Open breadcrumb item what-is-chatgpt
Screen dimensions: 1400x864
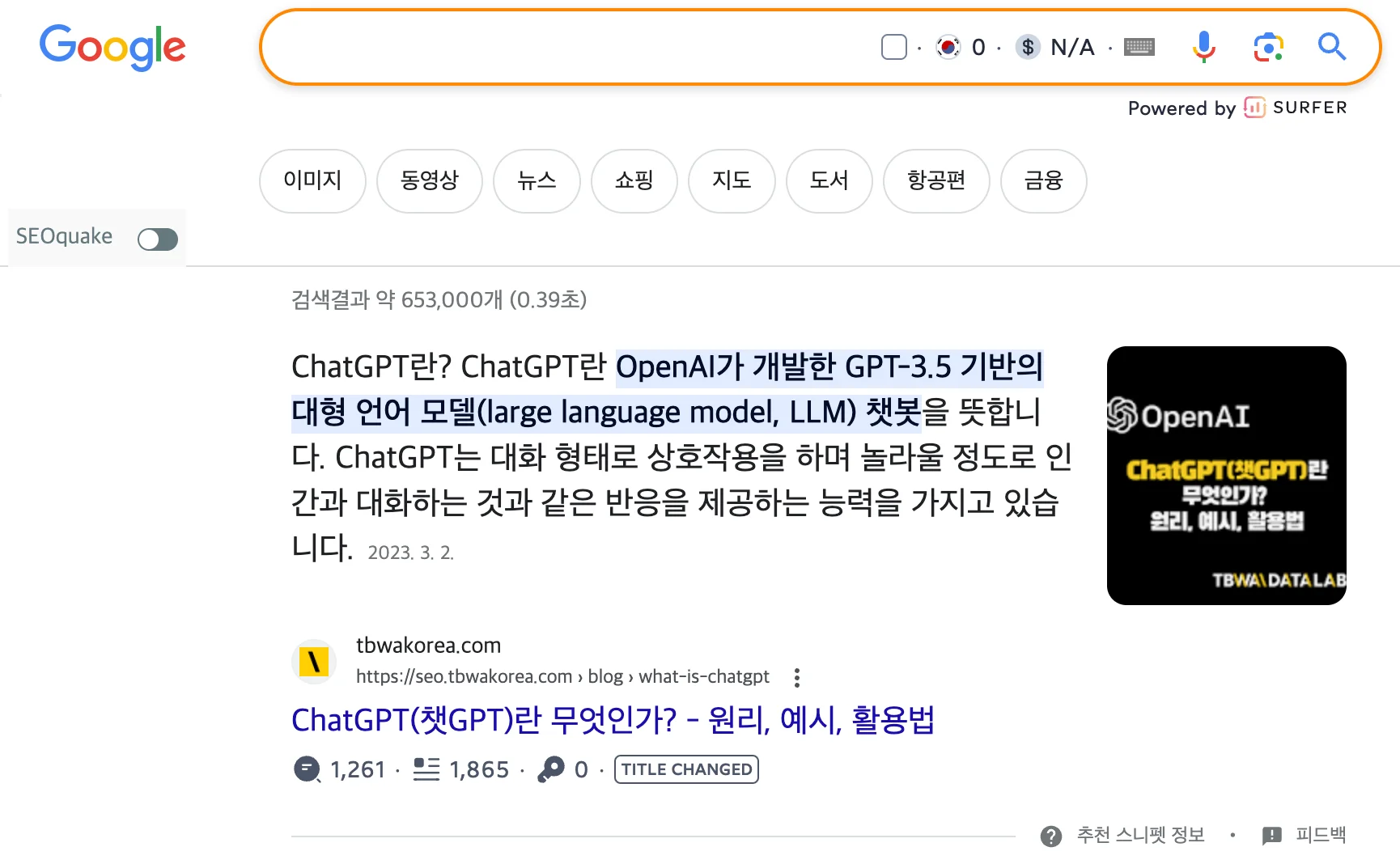pos(702,676)
